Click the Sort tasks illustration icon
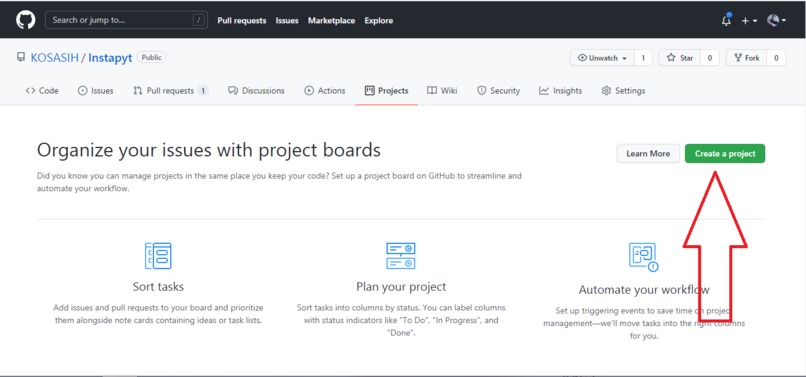806x377 pixels. pos(158,256)
